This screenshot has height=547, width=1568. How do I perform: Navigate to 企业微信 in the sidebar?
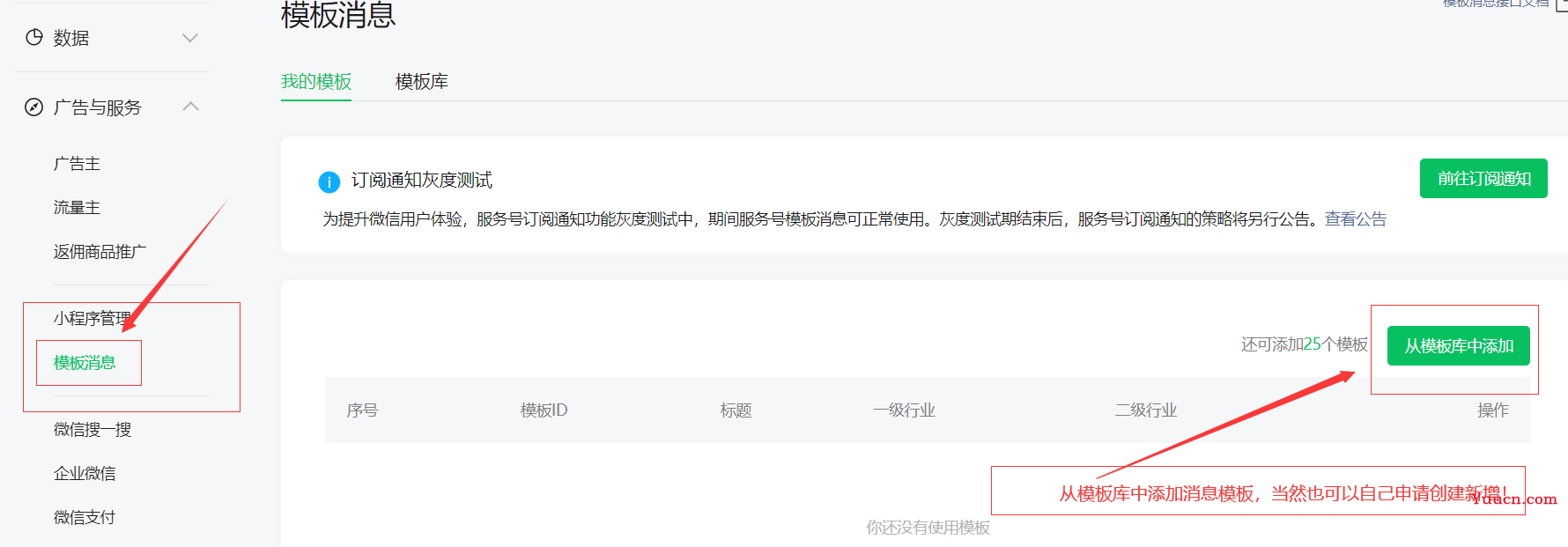click(85, 474)
